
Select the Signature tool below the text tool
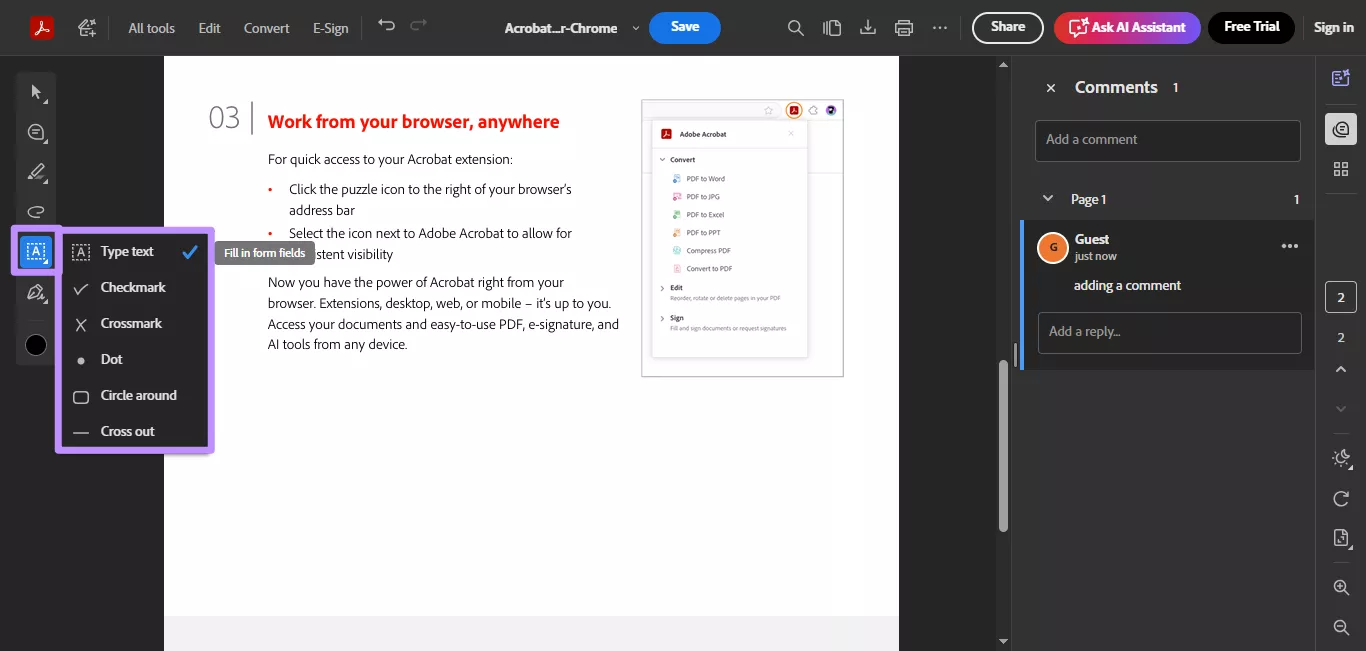[36, 293]
